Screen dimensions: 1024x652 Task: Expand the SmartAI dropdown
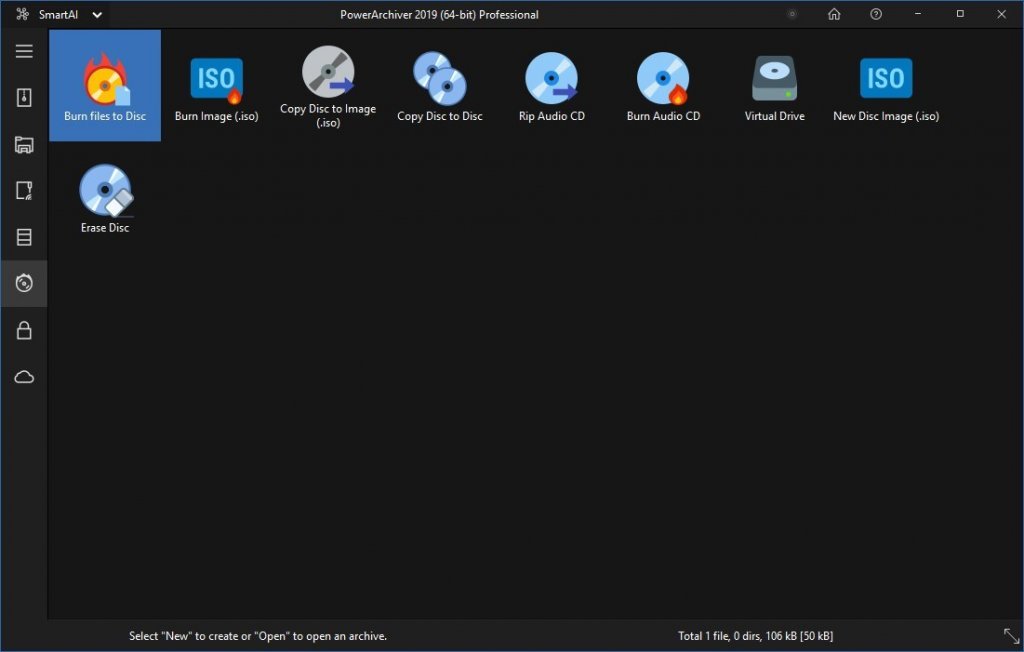(97, 15)
